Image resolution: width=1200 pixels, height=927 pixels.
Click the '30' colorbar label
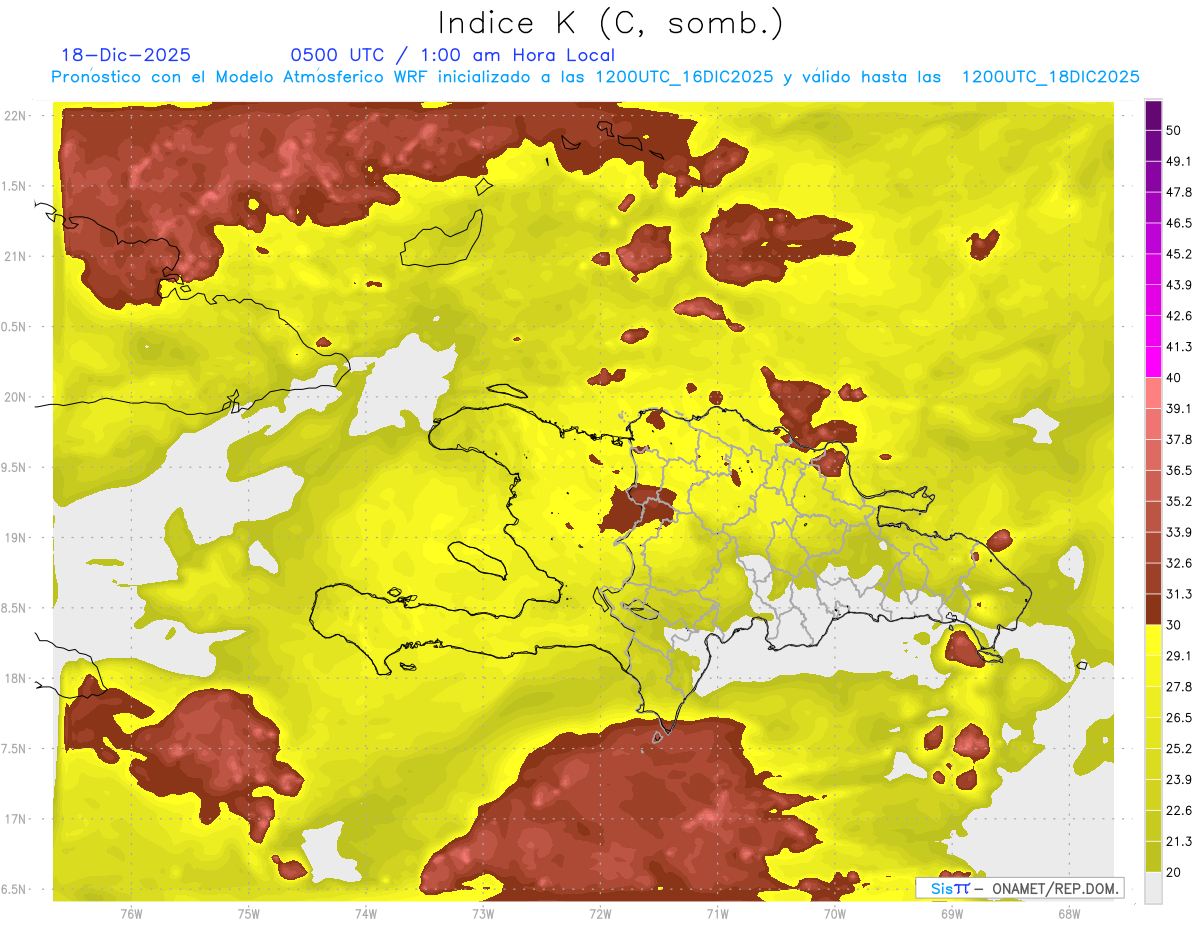tap(1174, 624)
